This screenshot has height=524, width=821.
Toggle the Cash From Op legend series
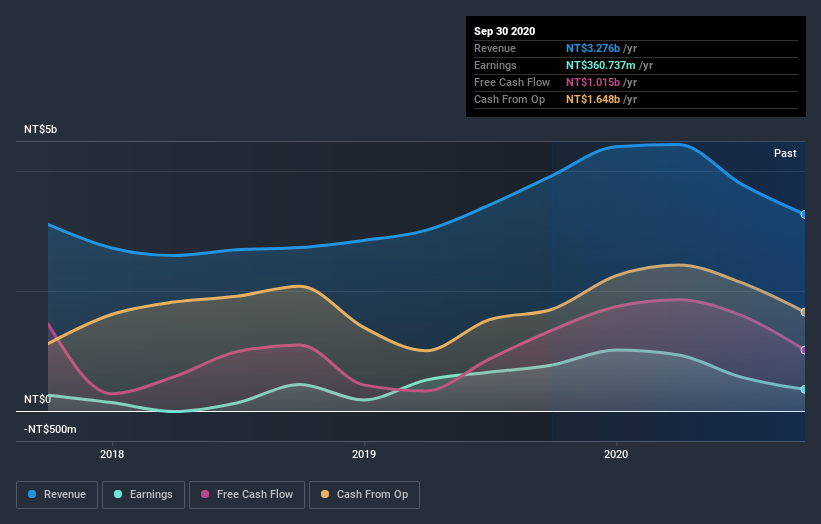click(364, 495)
